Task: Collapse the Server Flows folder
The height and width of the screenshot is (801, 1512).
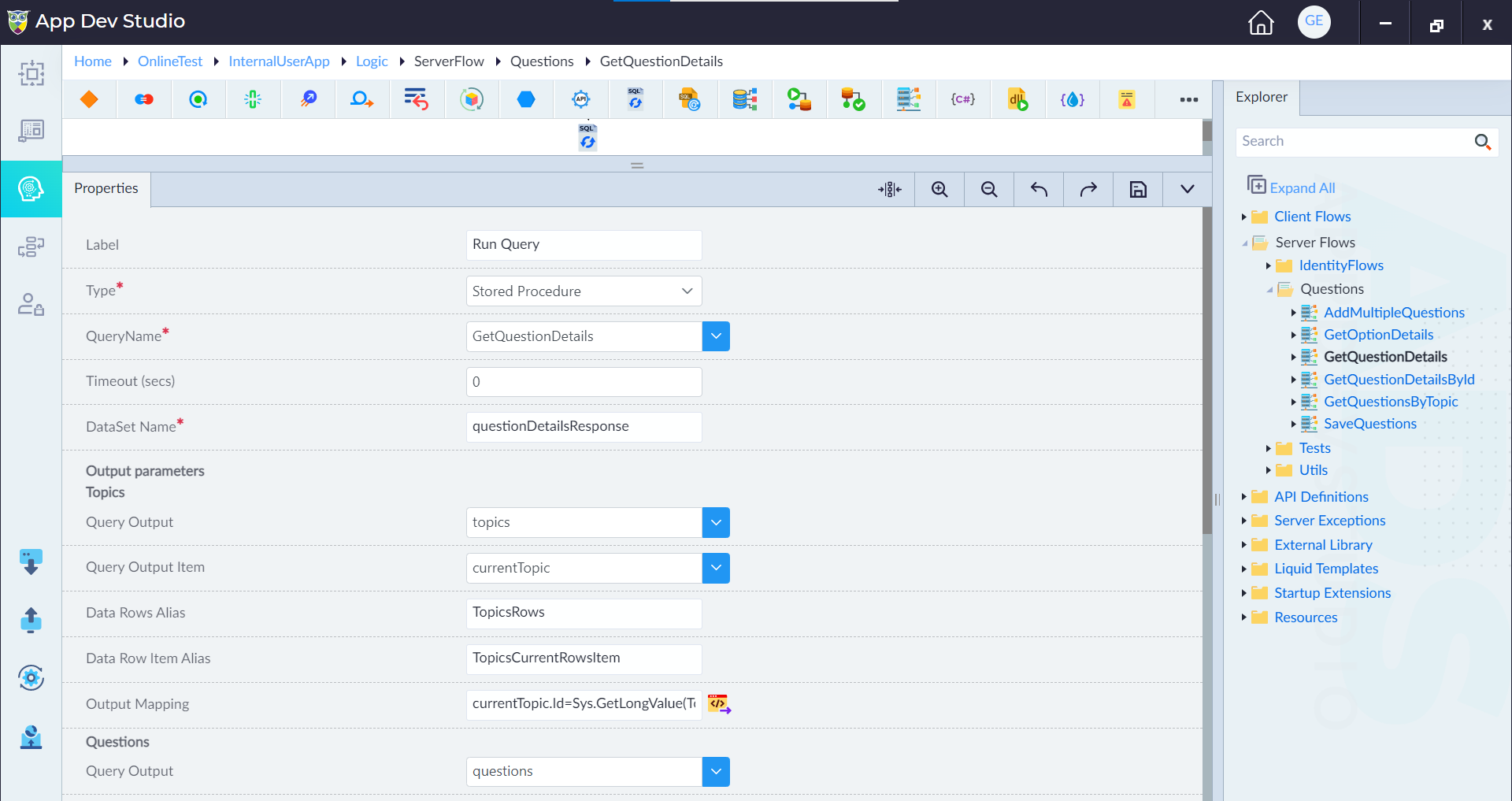Action: coord(1244,243)
